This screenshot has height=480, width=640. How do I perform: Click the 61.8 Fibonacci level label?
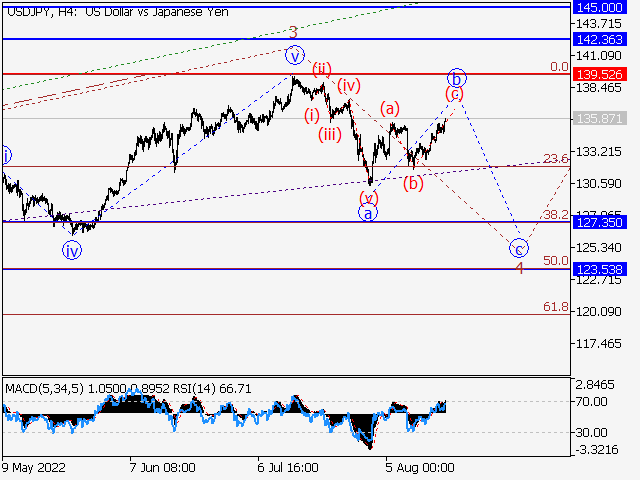click(x=556, y=307)
